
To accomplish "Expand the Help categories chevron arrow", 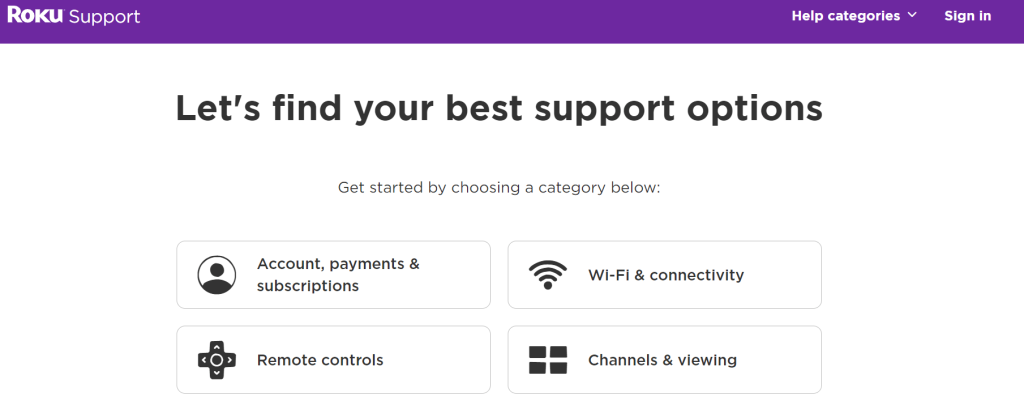I will 912,16.
